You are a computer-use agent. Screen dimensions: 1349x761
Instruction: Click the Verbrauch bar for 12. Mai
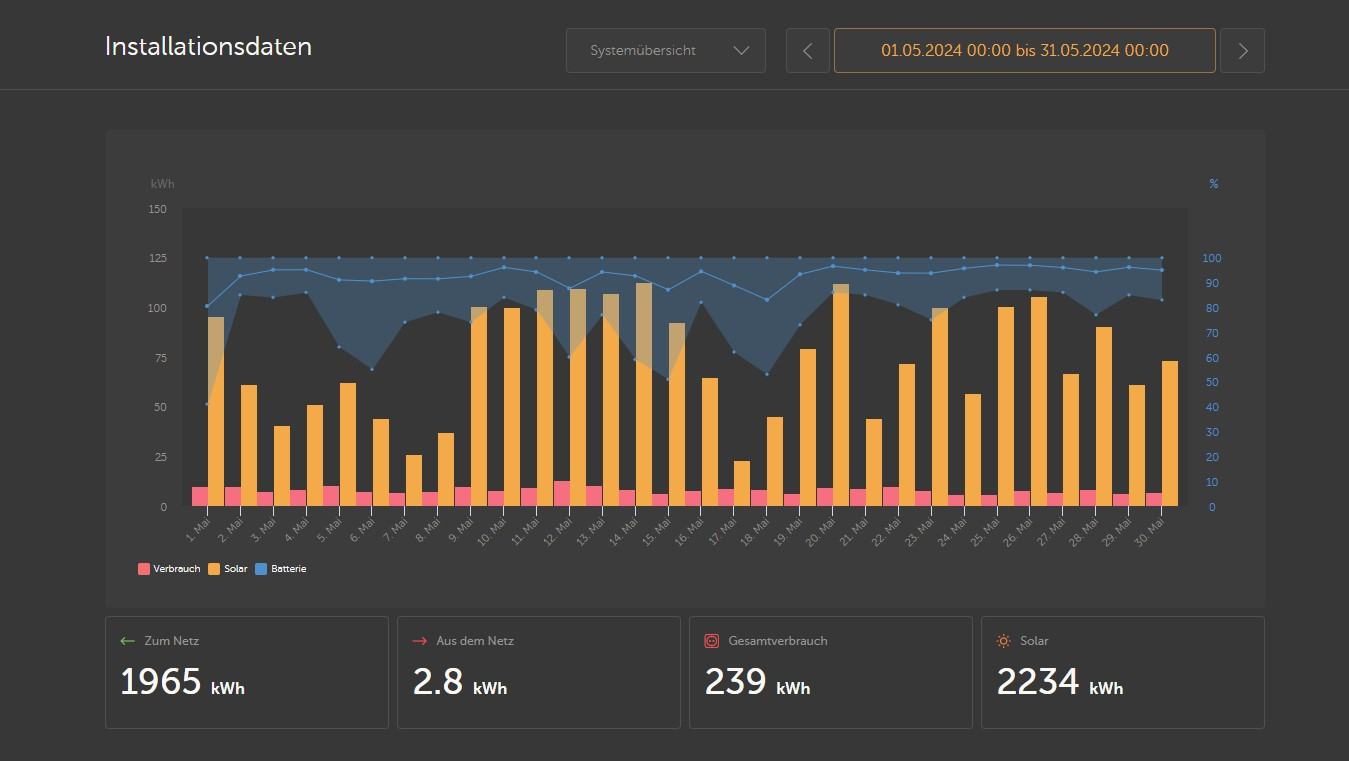[x=562, y=493]
